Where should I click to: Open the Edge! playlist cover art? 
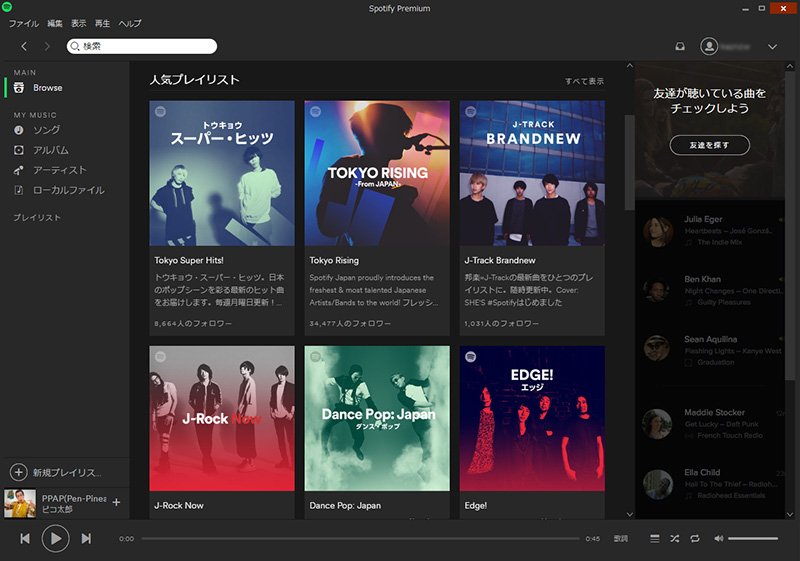coord(532,419)
